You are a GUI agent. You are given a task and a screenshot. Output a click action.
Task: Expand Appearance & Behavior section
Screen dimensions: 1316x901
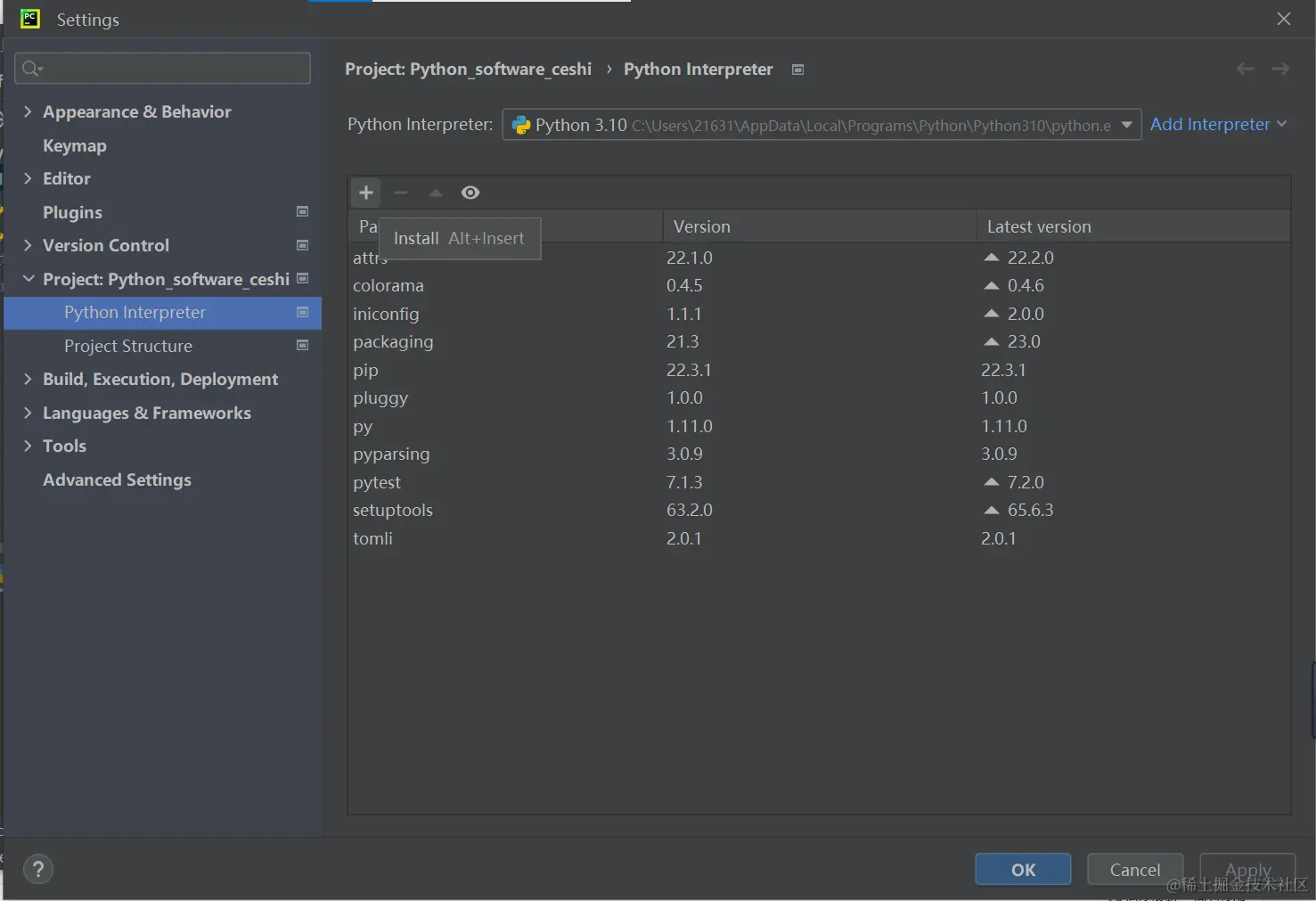27,111
